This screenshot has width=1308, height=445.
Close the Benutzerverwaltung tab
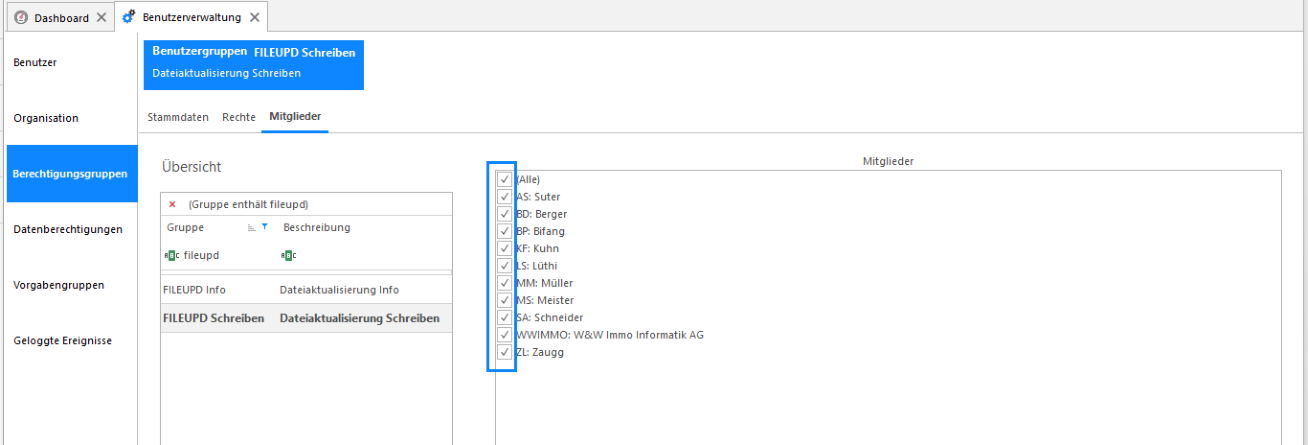254,18
